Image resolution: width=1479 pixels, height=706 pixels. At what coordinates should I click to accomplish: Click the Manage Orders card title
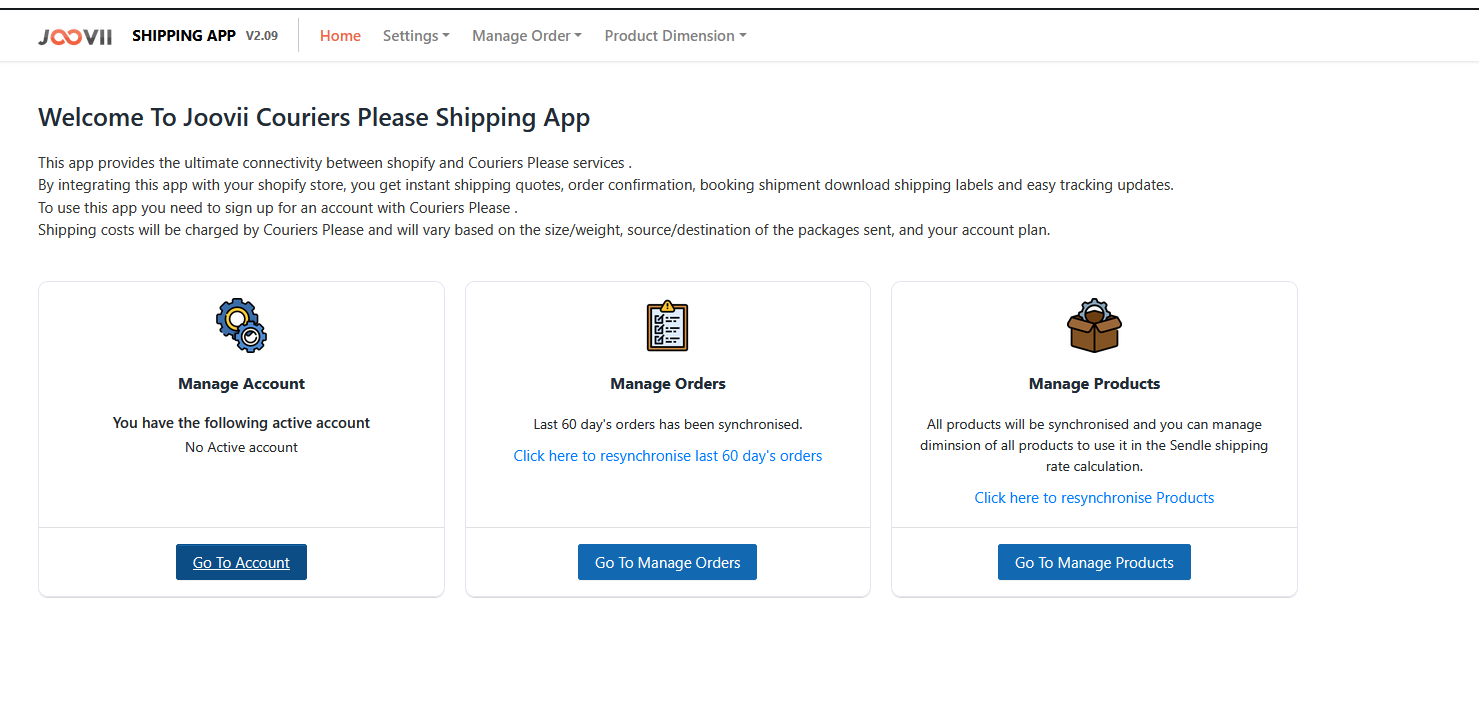coord(668,384)
